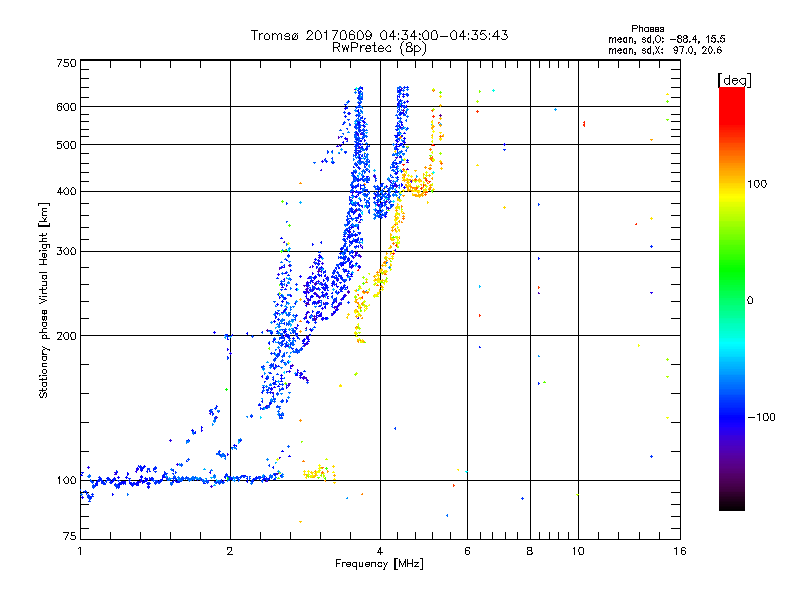The image size is (800, 600).
Task: Click the orange X-mode cluster at 400 km
Action: (417, 184)
